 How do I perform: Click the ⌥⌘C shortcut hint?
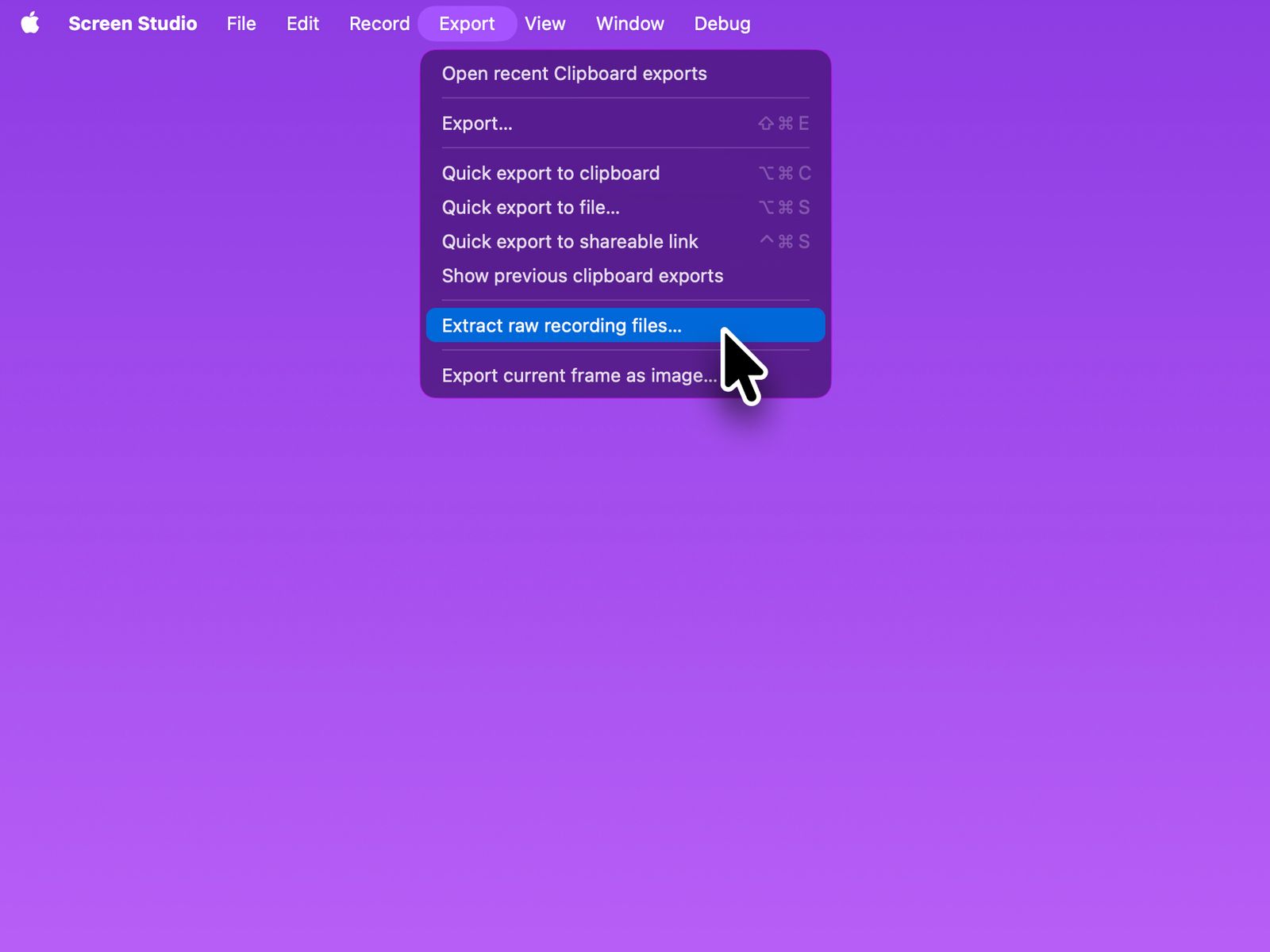[784, 174]
